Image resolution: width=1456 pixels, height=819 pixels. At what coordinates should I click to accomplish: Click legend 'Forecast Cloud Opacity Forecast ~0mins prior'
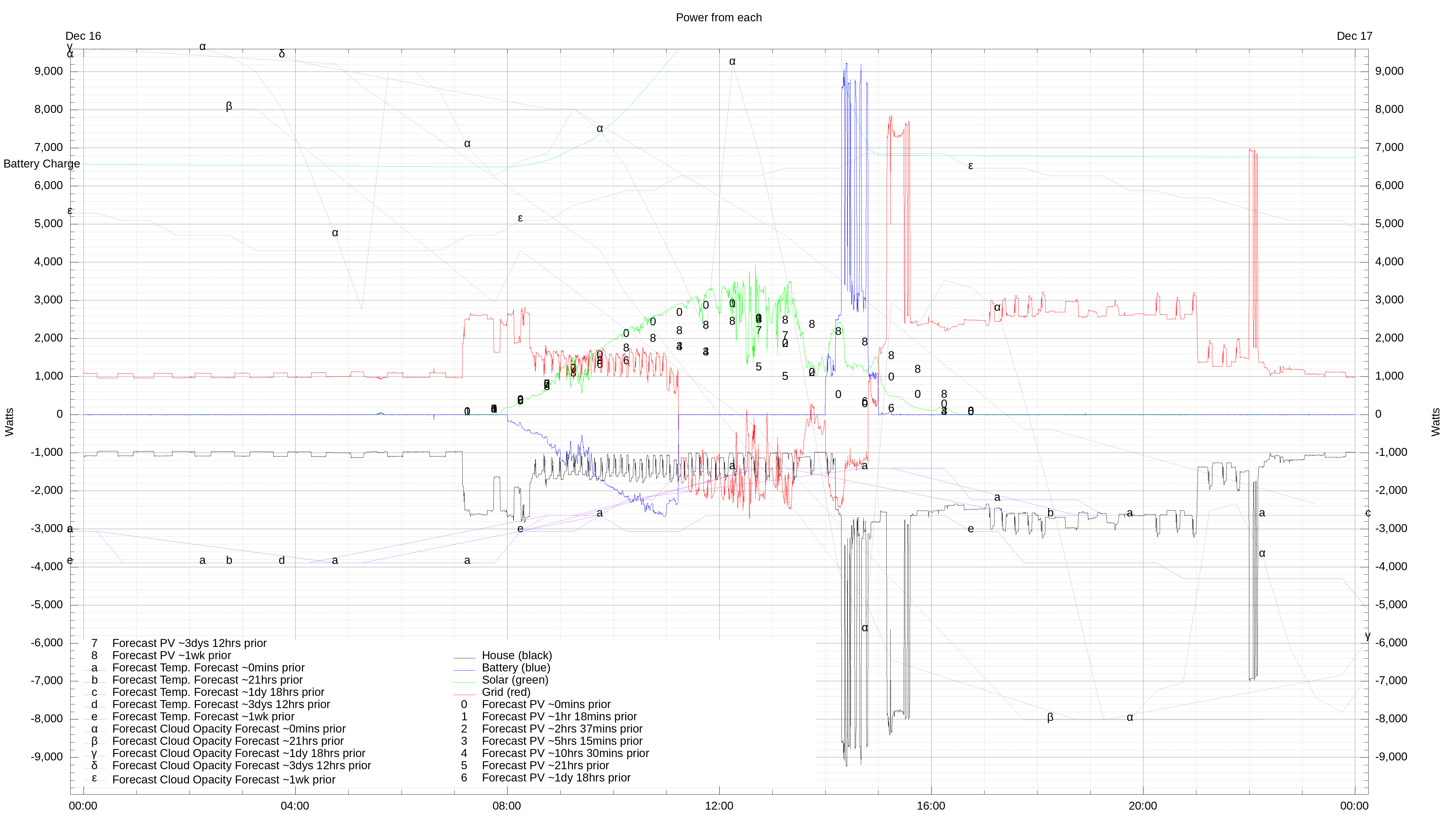click(x=229, y=729)
